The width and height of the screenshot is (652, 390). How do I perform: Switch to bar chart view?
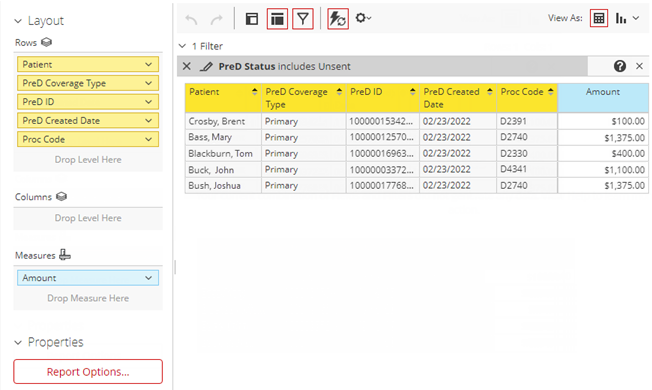pyautogui.click(x=621, y=18)
